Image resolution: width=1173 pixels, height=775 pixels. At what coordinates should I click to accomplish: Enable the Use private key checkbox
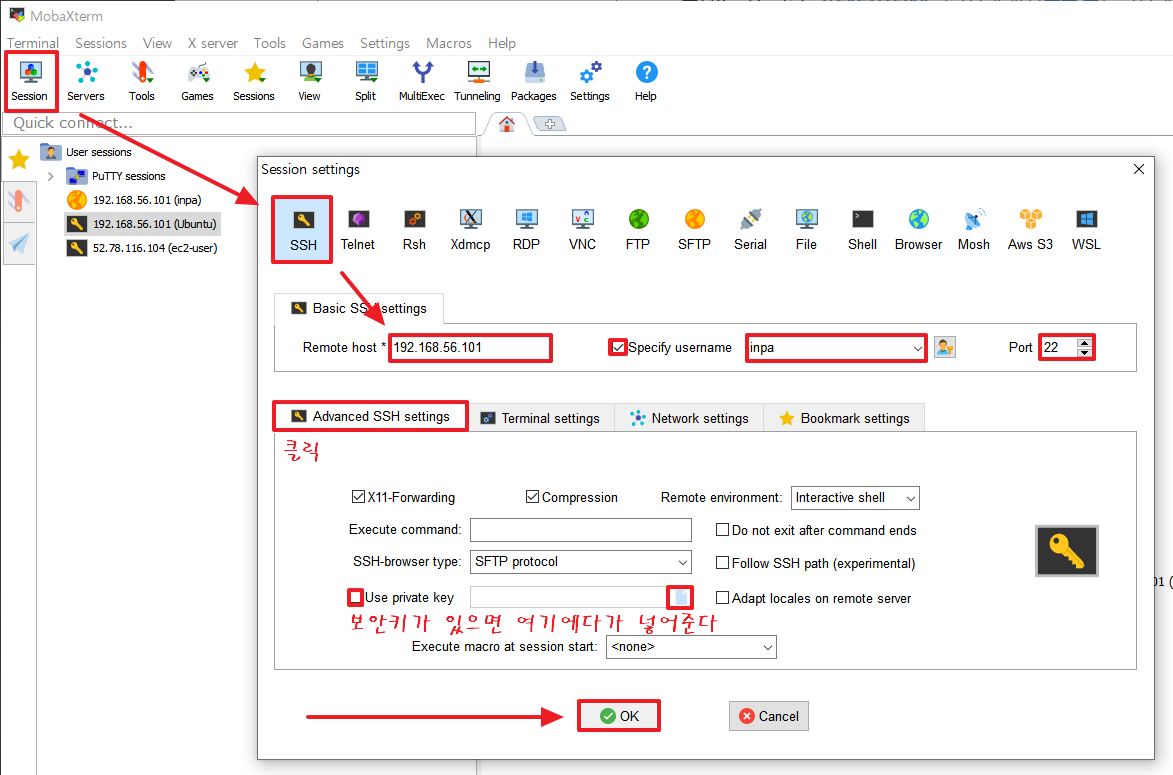tap(355, 597)
